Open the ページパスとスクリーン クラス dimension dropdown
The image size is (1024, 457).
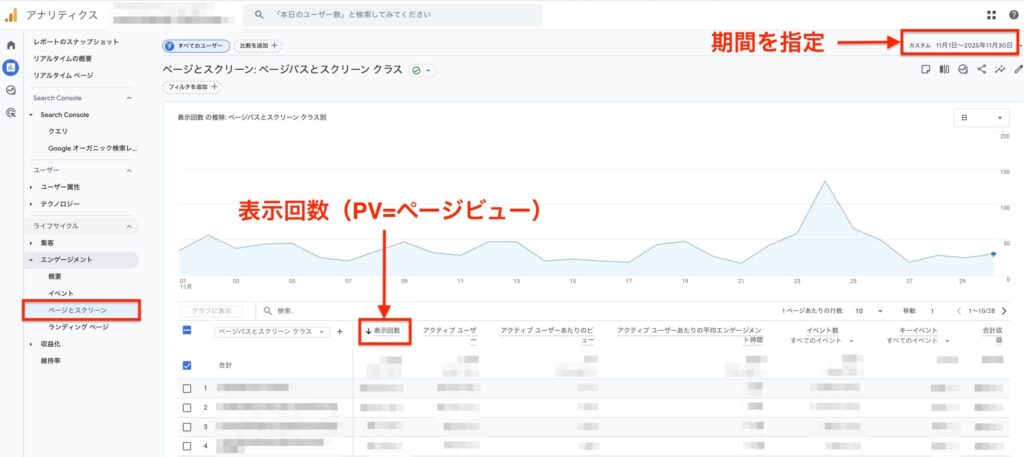coord(272,331)
